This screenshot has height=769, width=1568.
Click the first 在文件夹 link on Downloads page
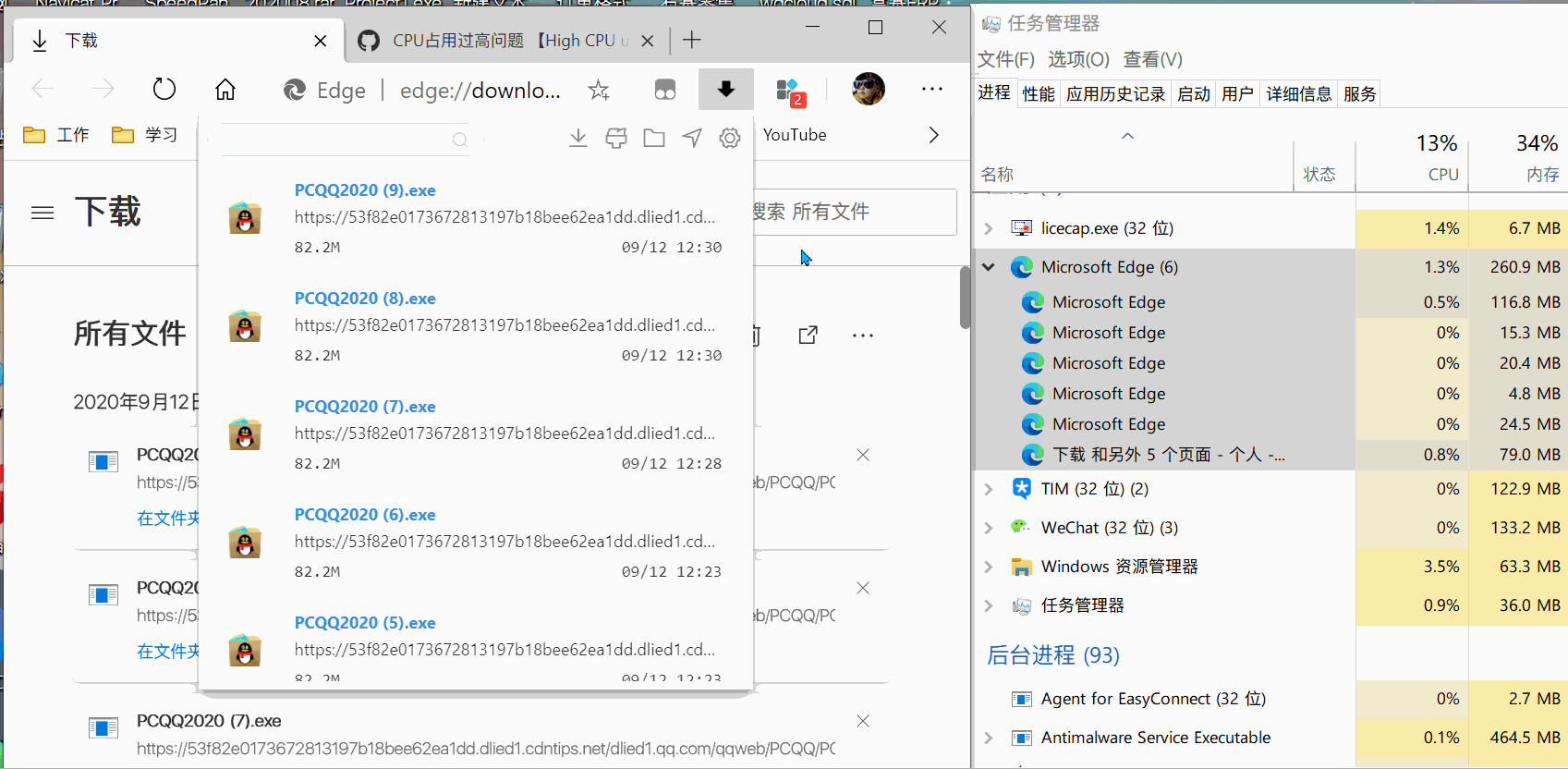pyautogui.click(x=167, y=519)
